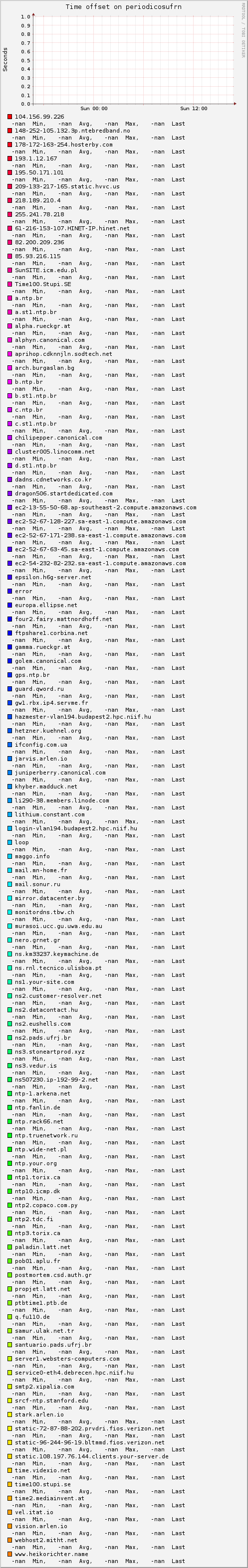
Task: Click the ptbtime1.ptb.de legend label
Action: tap(41, 1303)
